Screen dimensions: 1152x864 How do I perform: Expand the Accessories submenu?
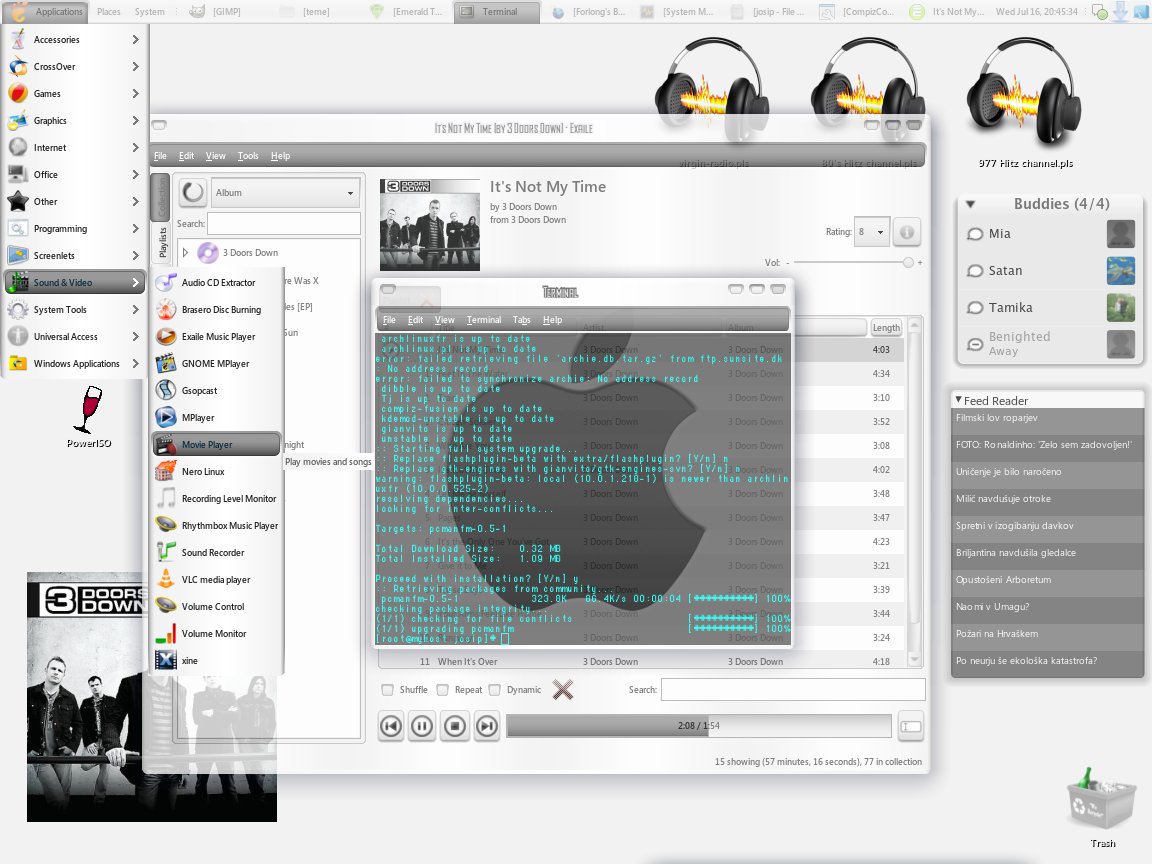click(x=73, y=40)
